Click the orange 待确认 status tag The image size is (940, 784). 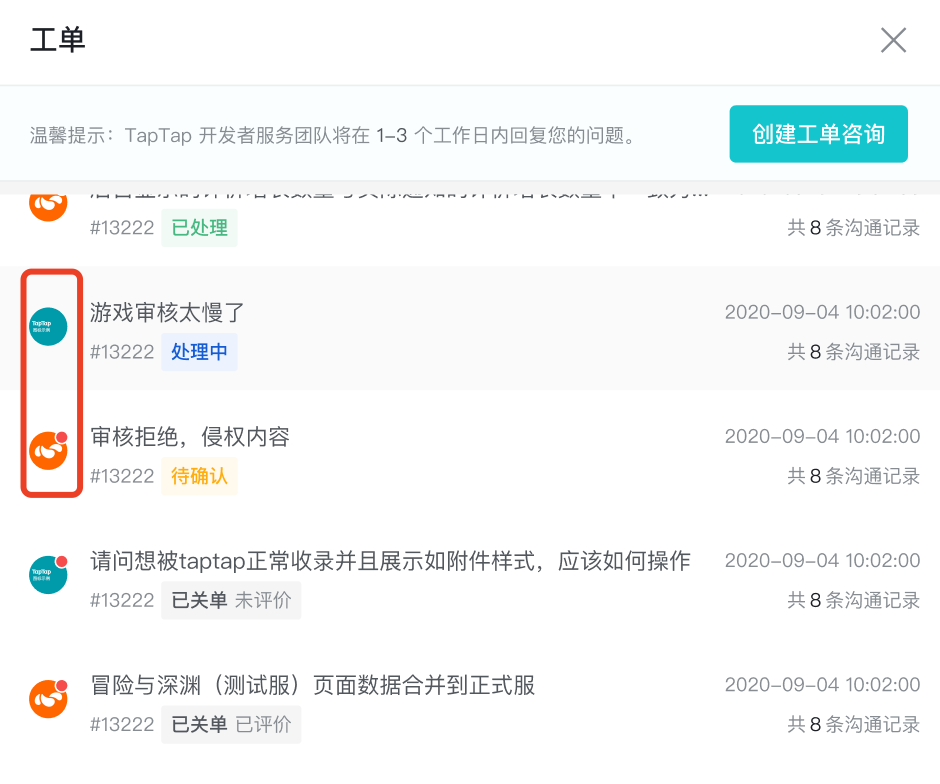coord(200,476)
